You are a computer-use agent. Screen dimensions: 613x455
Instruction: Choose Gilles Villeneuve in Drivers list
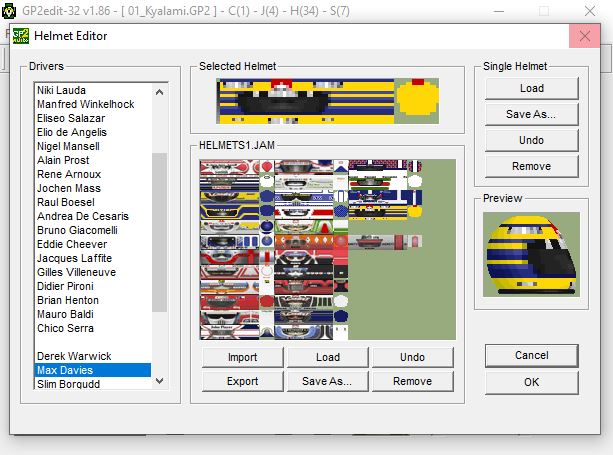pyautogui.click(x=79, y=272)
